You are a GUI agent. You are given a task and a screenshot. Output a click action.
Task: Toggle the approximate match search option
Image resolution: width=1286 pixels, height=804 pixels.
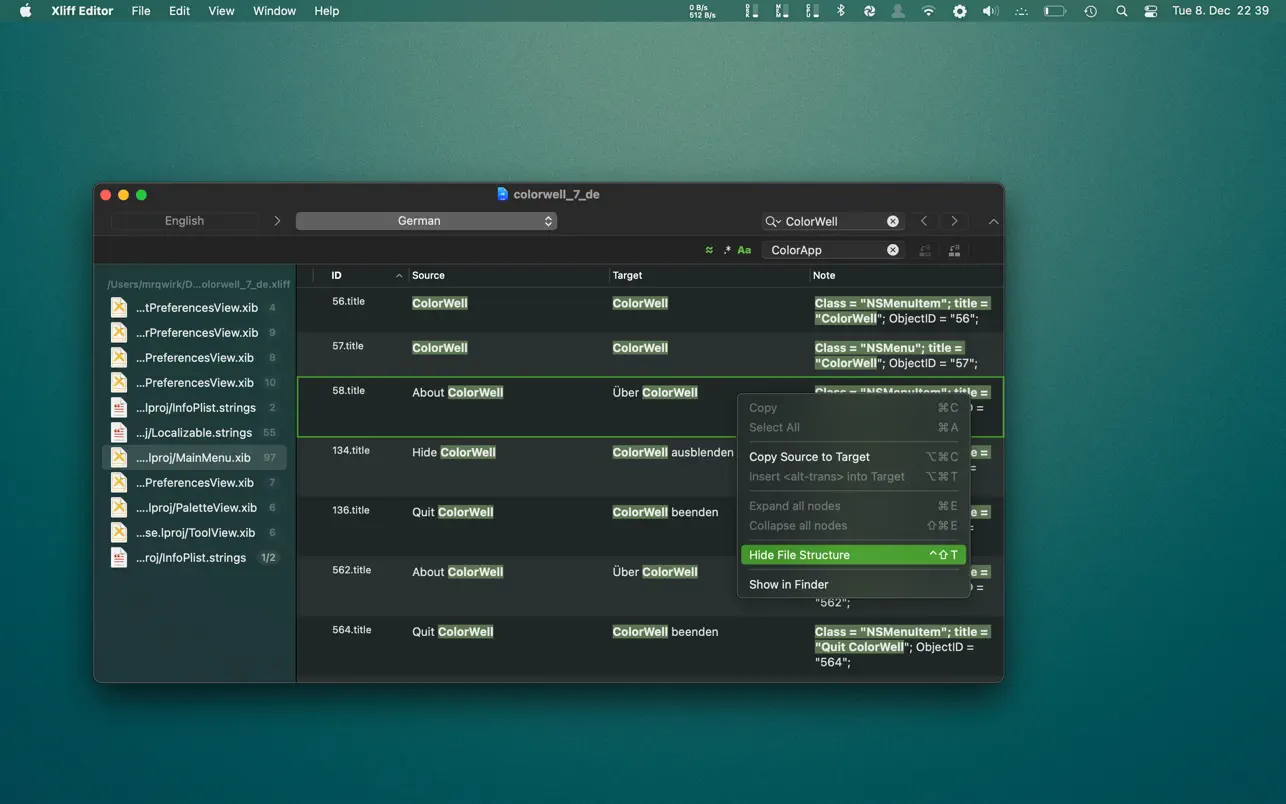point(709,250)
